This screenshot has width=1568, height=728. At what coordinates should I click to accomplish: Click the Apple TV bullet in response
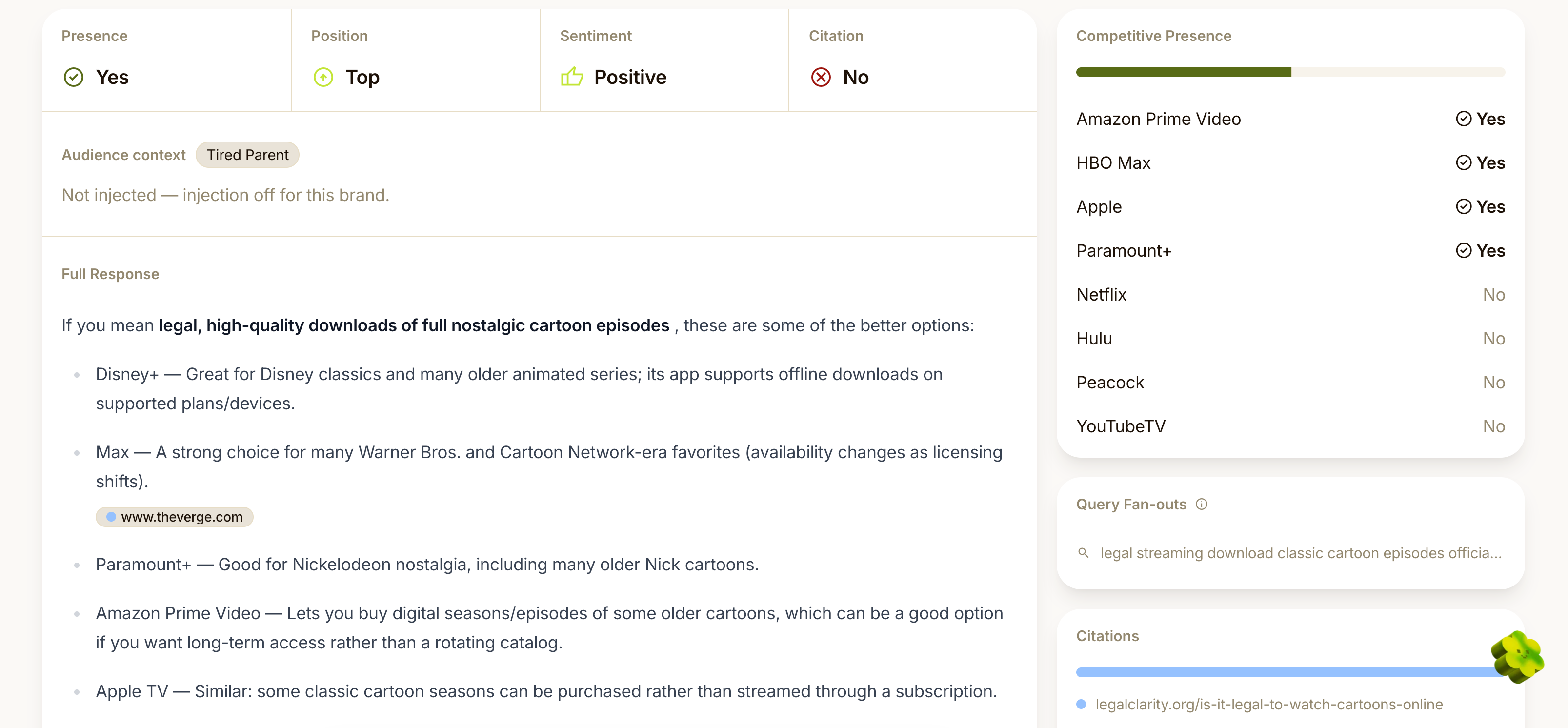(x=546, y=691)
